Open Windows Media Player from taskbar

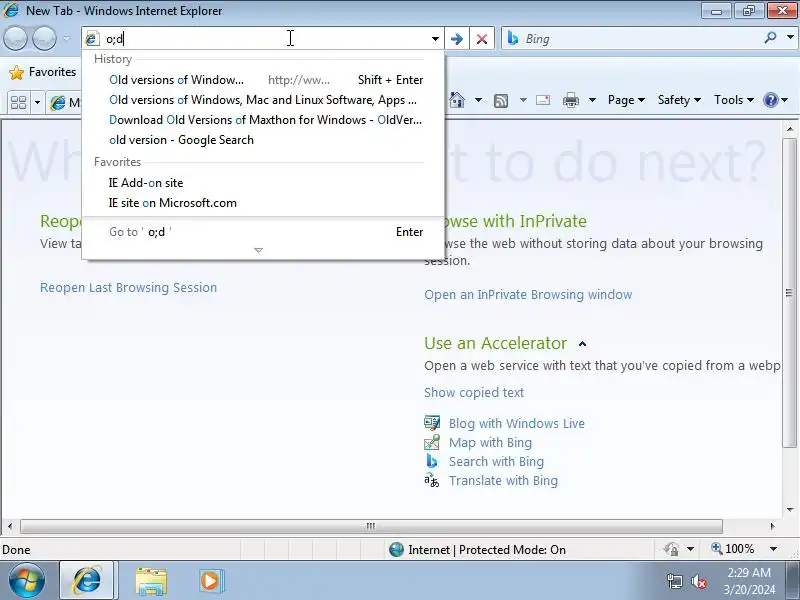point(211,581)
